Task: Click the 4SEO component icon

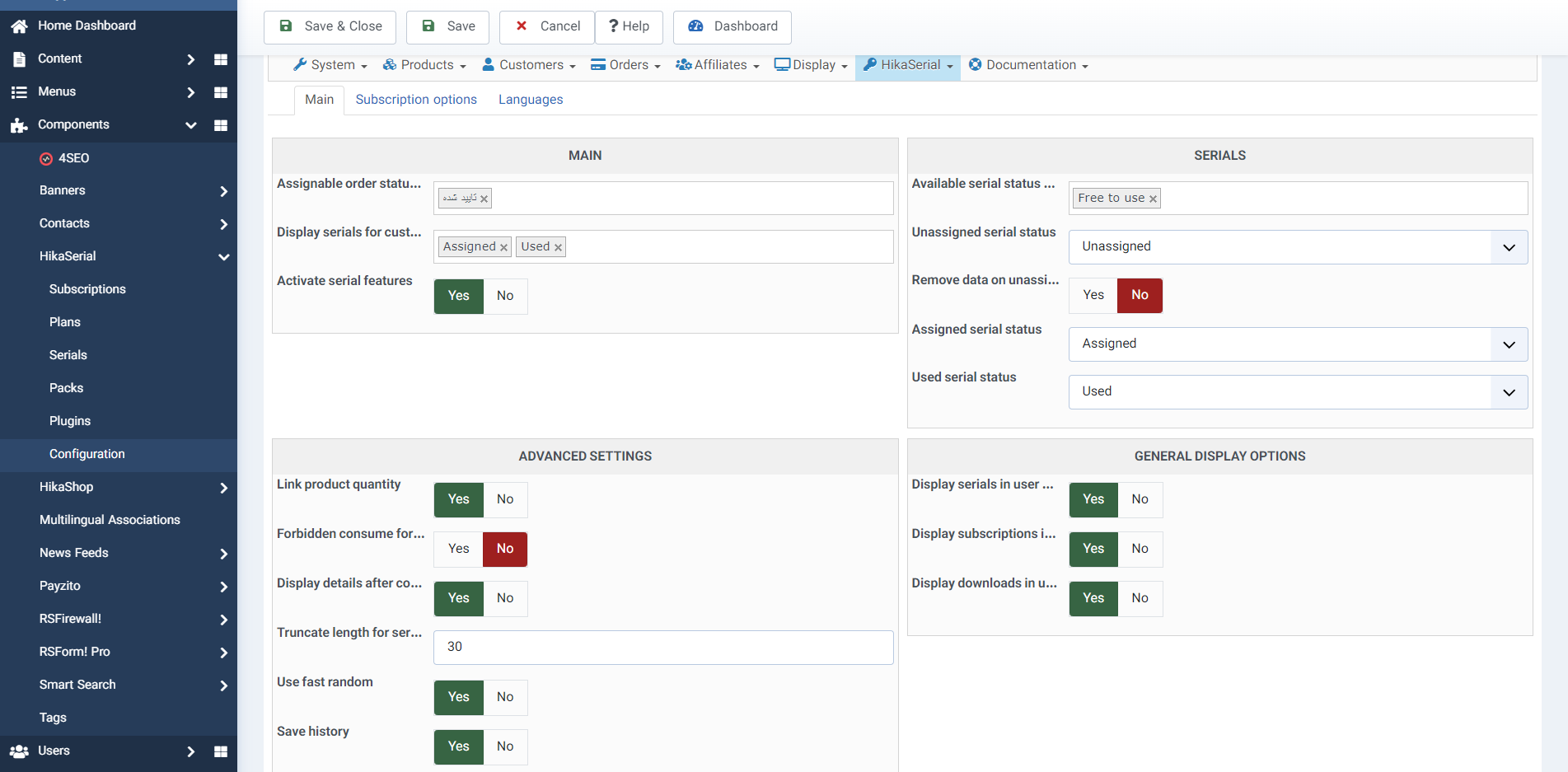Action: point(46,159)
